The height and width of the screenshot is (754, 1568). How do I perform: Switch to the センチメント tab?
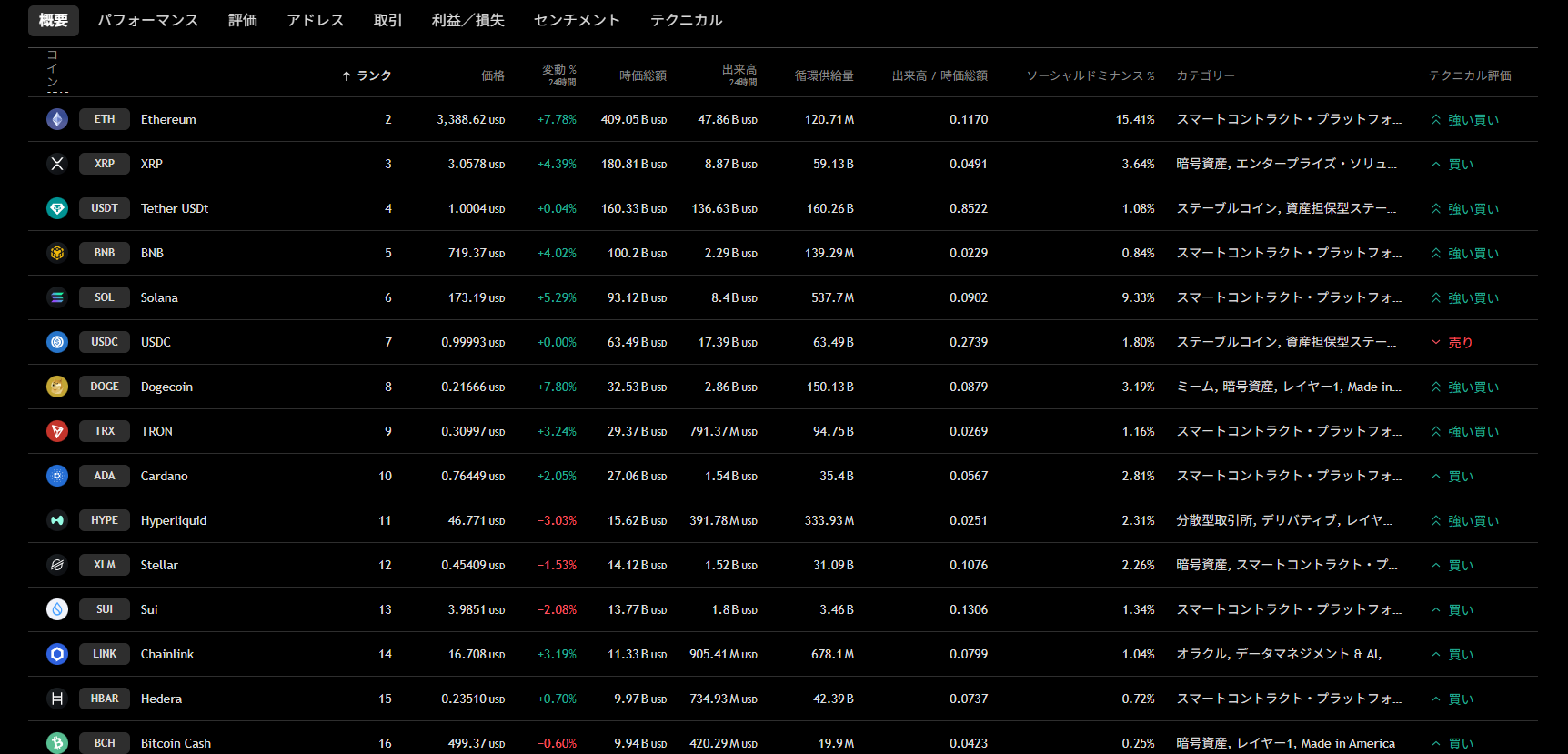(577, 20)
